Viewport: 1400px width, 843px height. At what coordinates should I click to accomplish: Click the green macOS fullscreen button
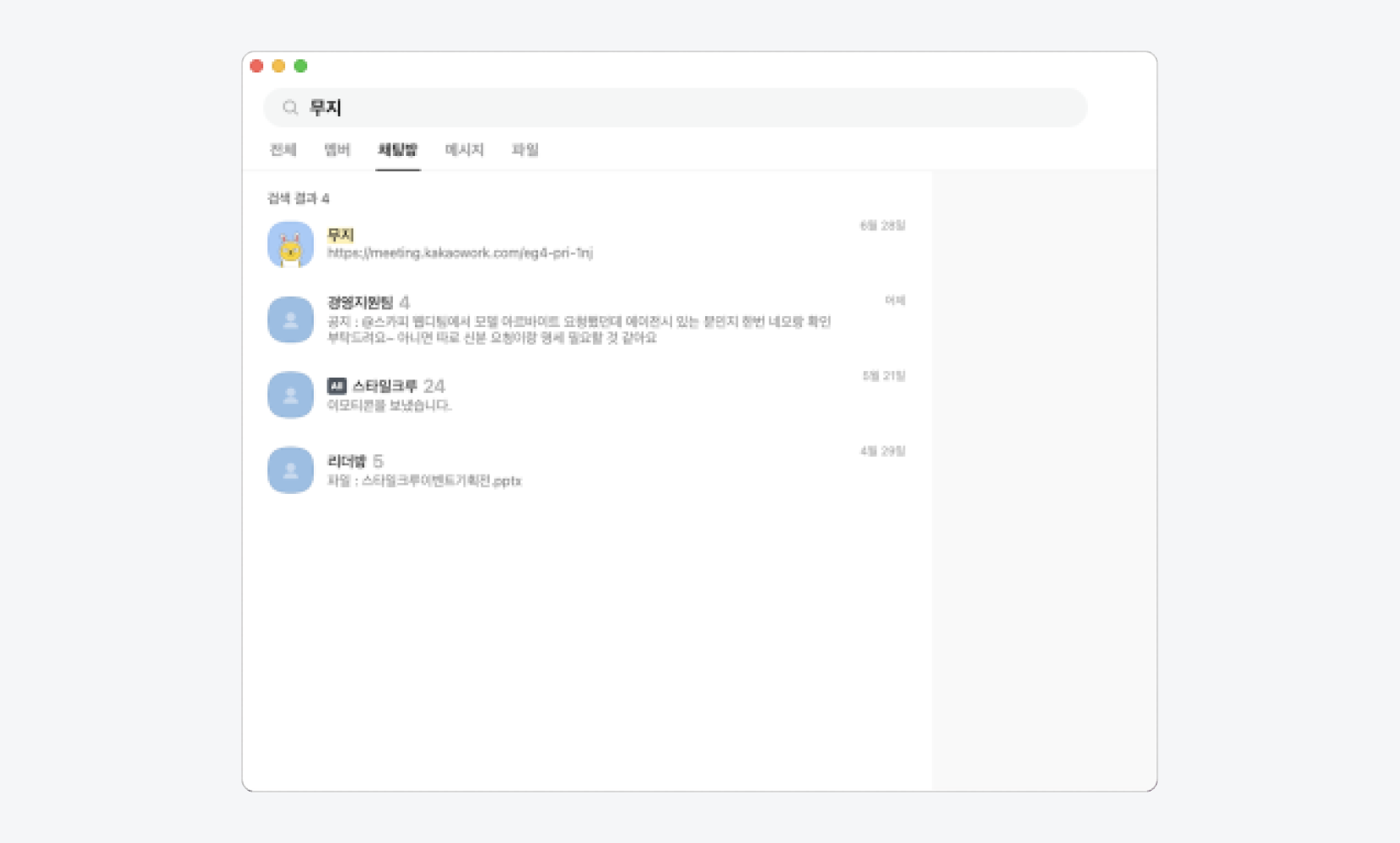tap(300, 66)
